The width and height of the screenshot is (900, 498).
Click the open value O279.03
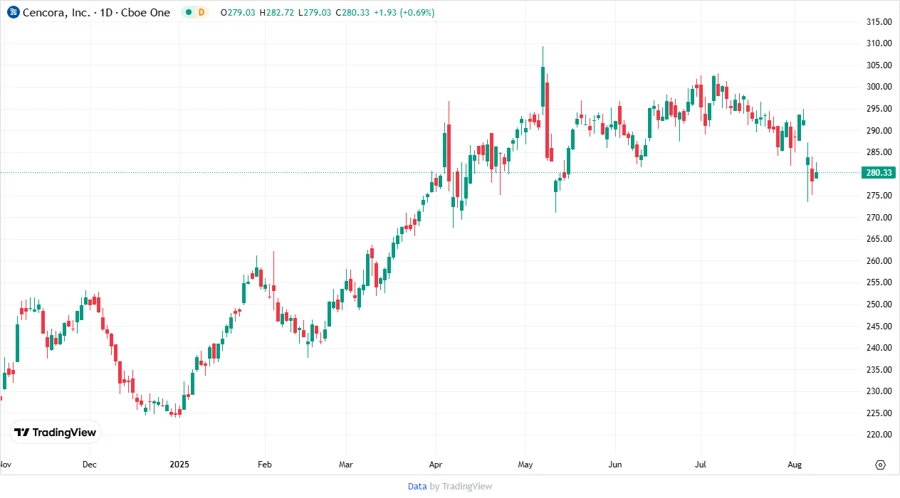238,12
